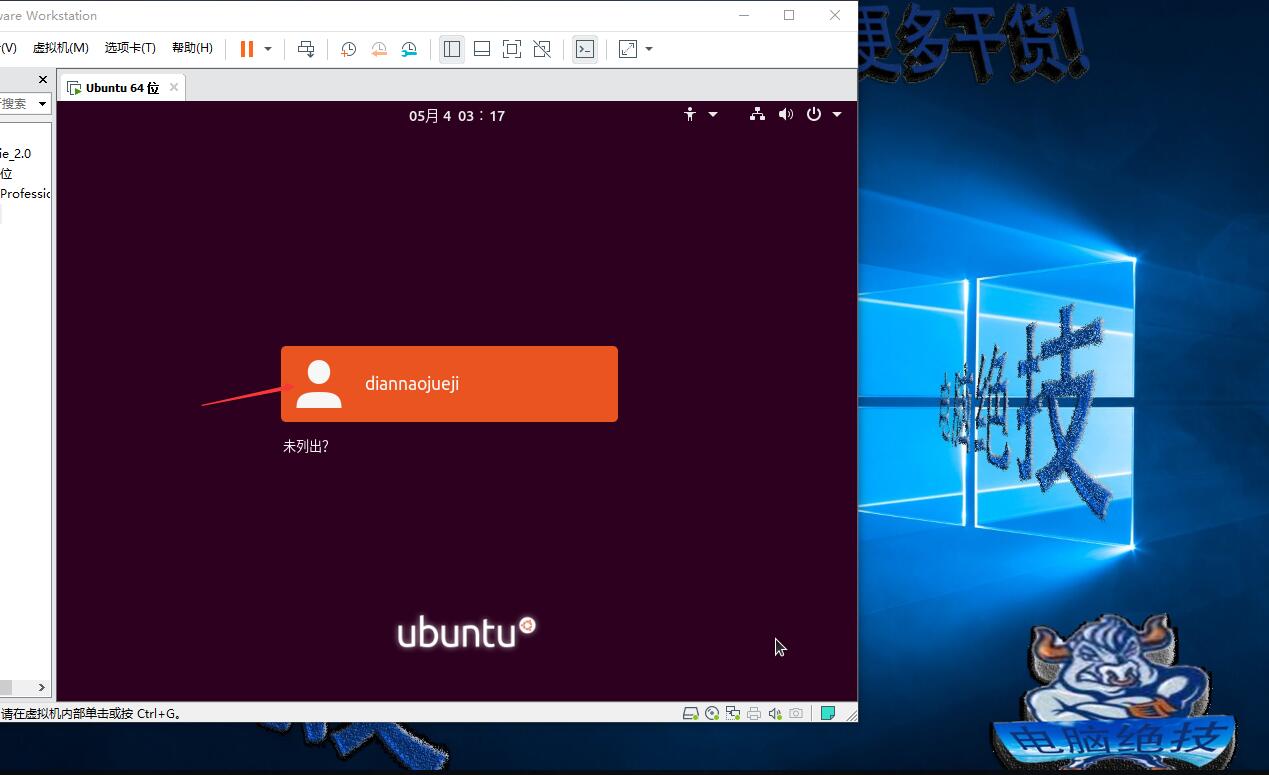This screenshot has height=775, width=1269.
Task: Select the library item ending in _2.0
Action: tap(16, 154)
